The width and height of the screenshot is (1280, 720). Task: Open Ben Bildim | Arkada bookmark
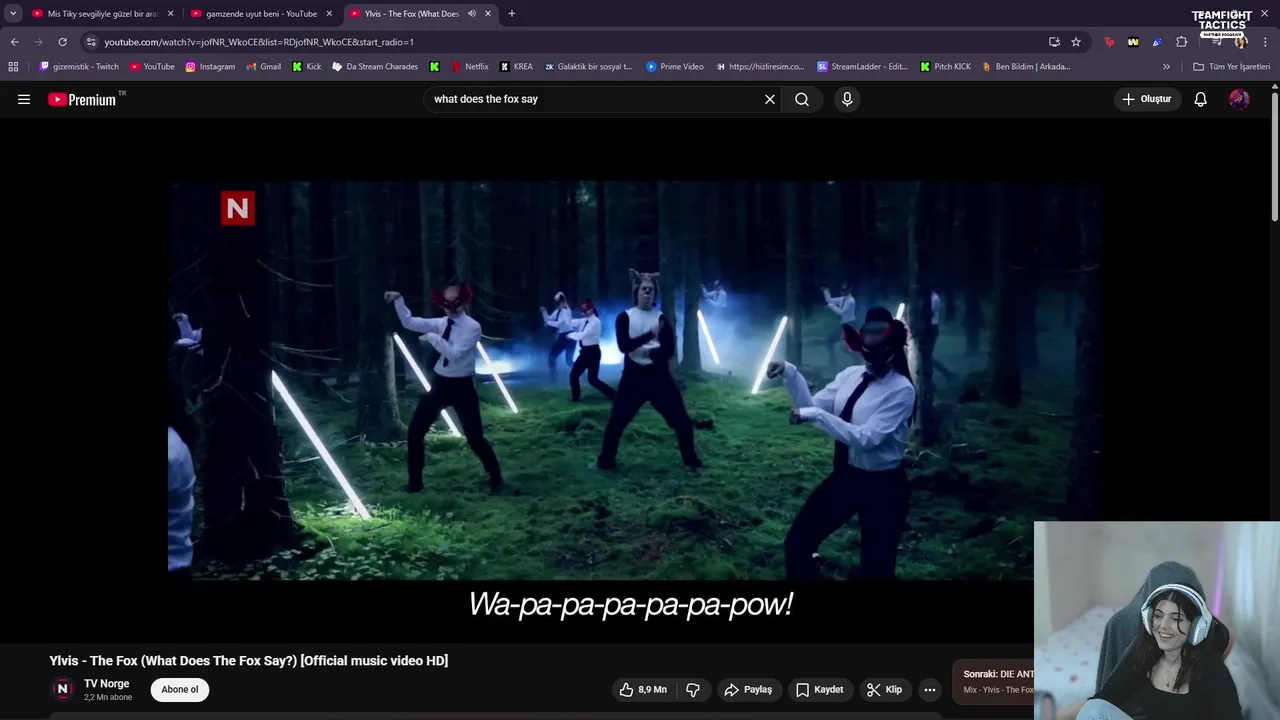tap(1026, 67)
